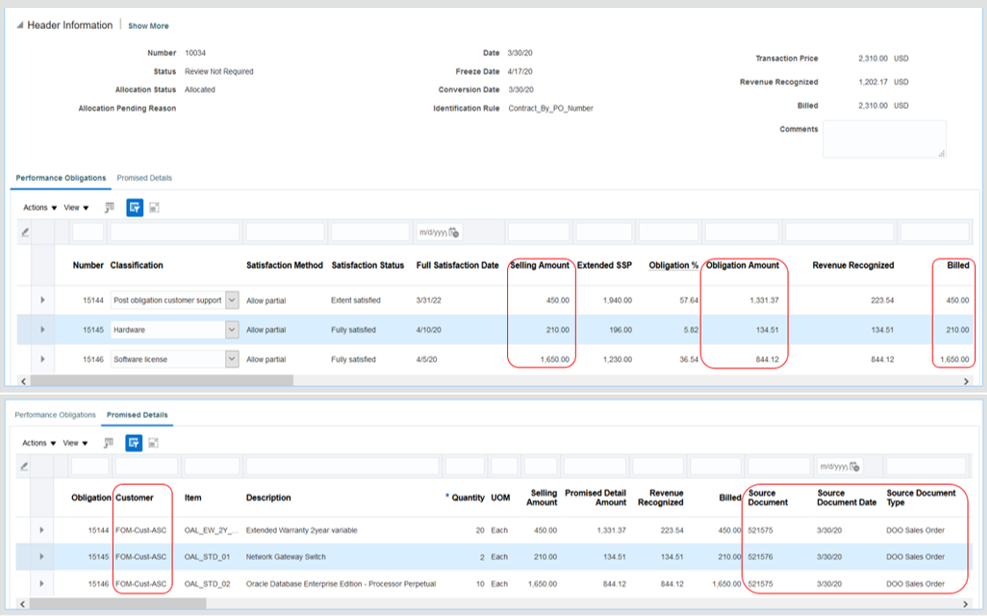Open calendar picker in Full Satisfaction Date filter
Viewport: 987px width, 616px height.
(x=455, y=231)
